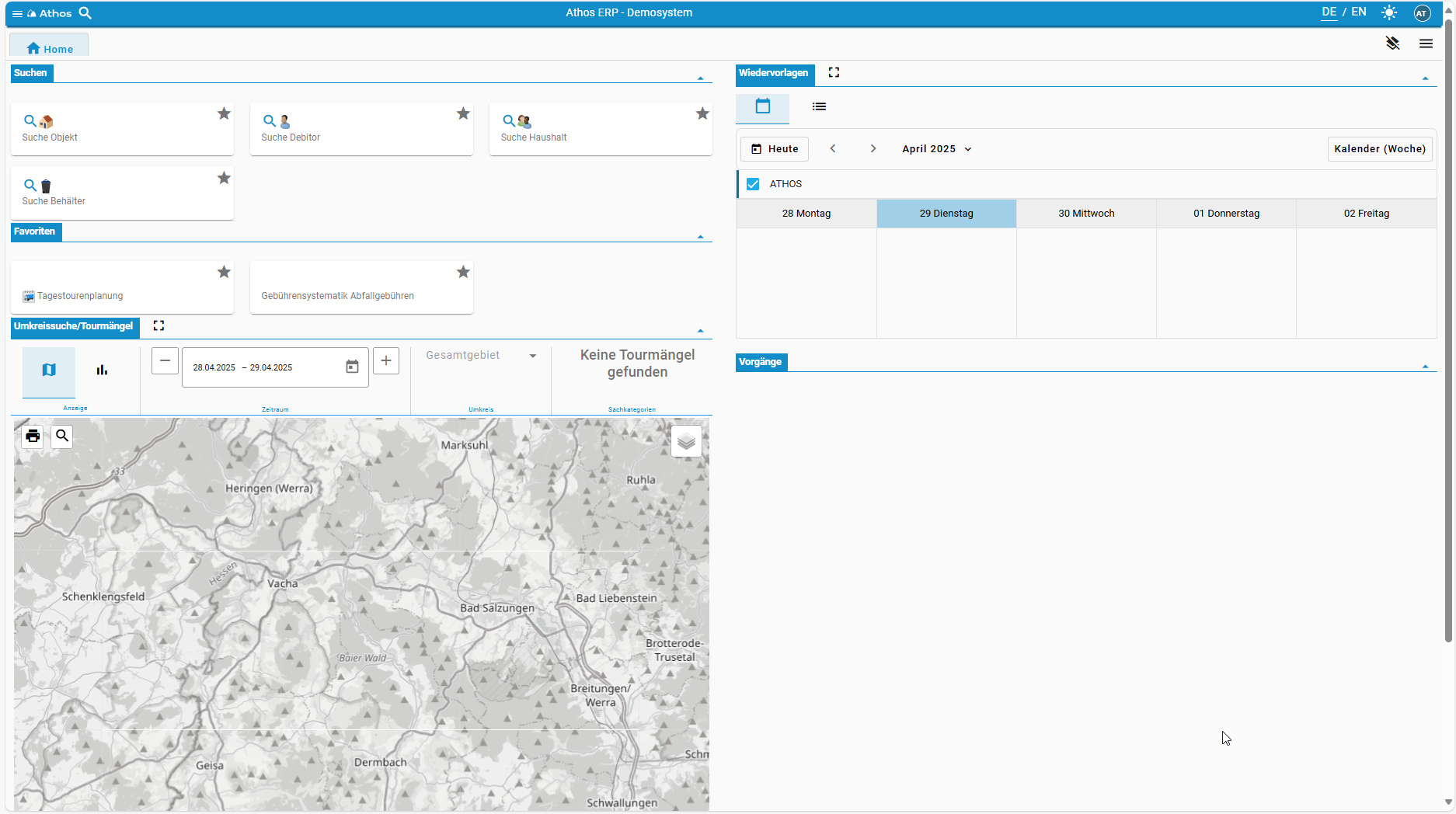Toggle favorite star on Tagestourenplanung

point(224,272)
